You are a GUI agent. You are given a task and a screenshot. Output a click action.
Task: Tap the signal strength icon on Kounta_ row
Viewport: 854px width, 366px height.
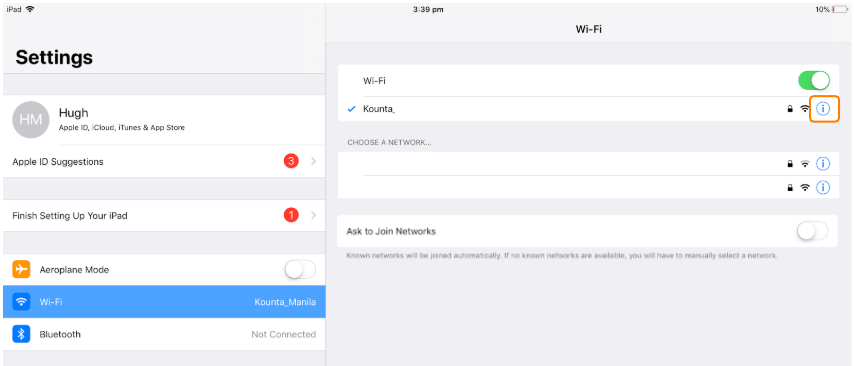805,109
